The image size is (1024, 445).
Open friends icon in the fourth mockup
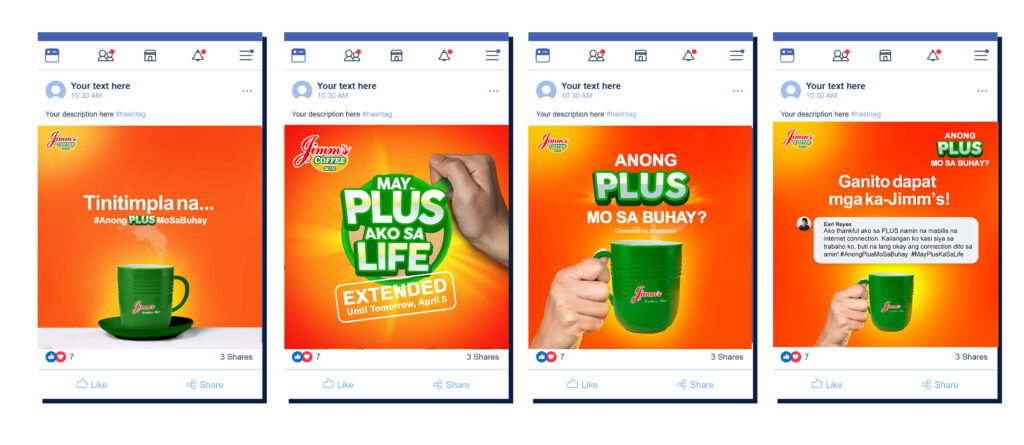[841, 56]
